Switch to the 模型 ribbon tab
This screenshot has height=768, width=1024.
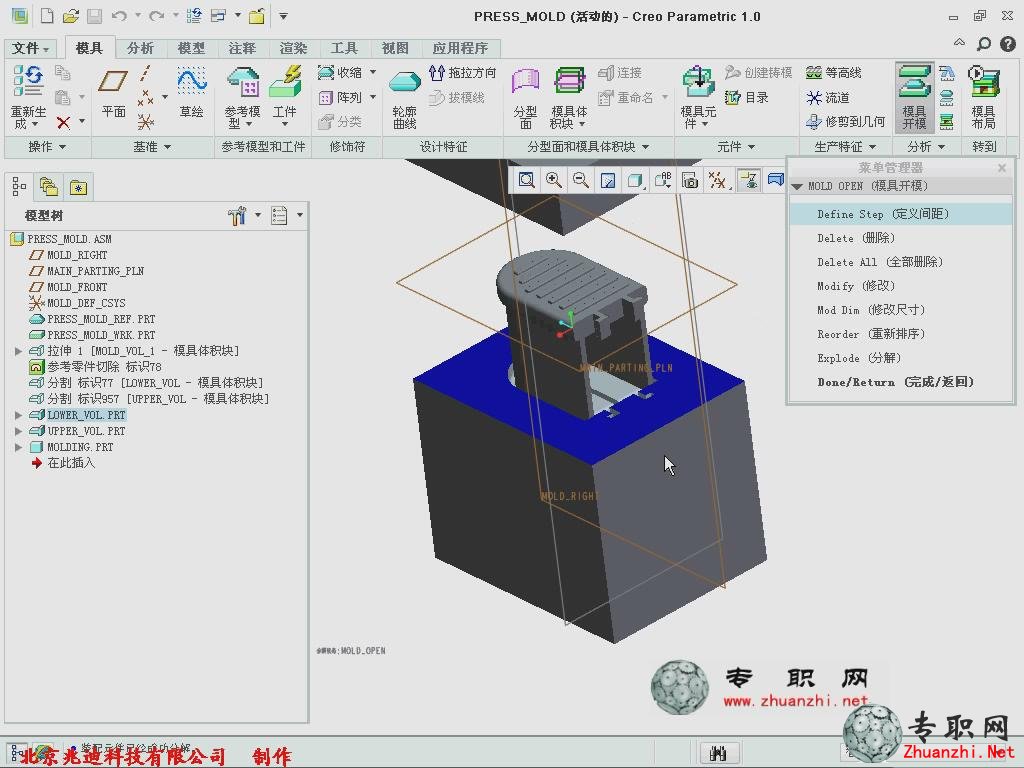pyautogui.click(x=191, y=48)
